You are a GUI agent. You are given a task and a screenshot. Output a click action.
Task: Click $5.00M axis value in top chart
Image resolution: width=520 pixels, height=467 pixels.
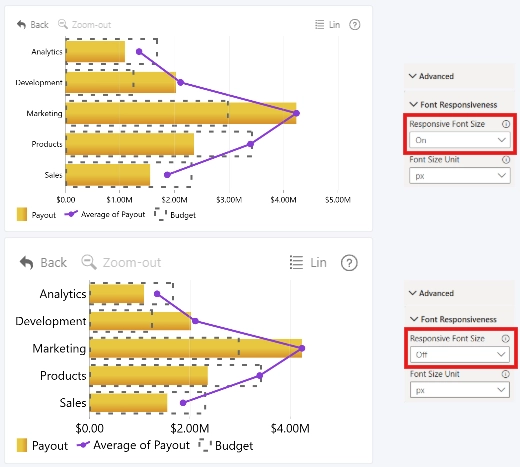pyautogui.click(x=338, y=200)
